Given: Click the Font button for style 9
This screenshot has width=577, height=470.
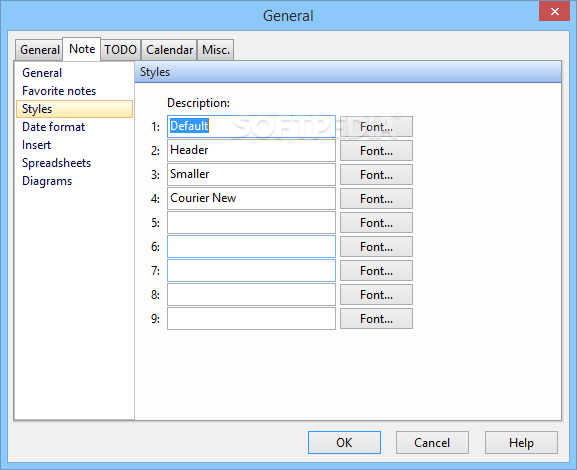Looking at the screenshot, I should 376,318.
